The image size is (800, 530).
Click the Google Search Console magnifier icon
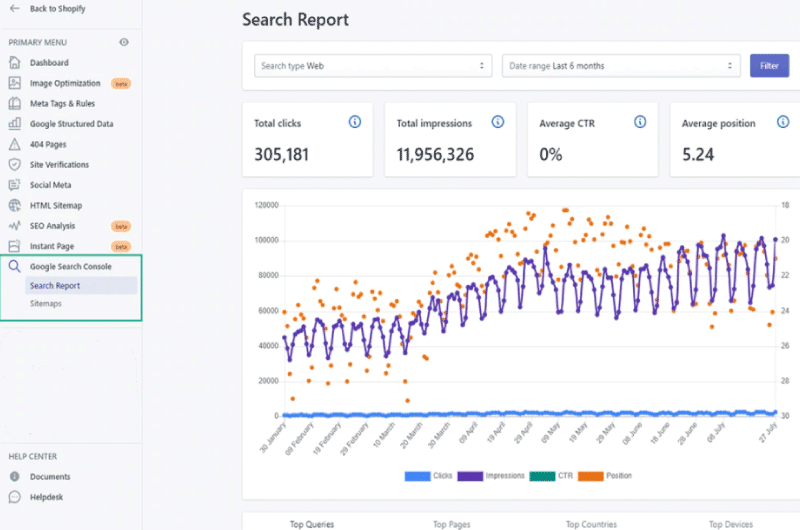tap(15, 266)
